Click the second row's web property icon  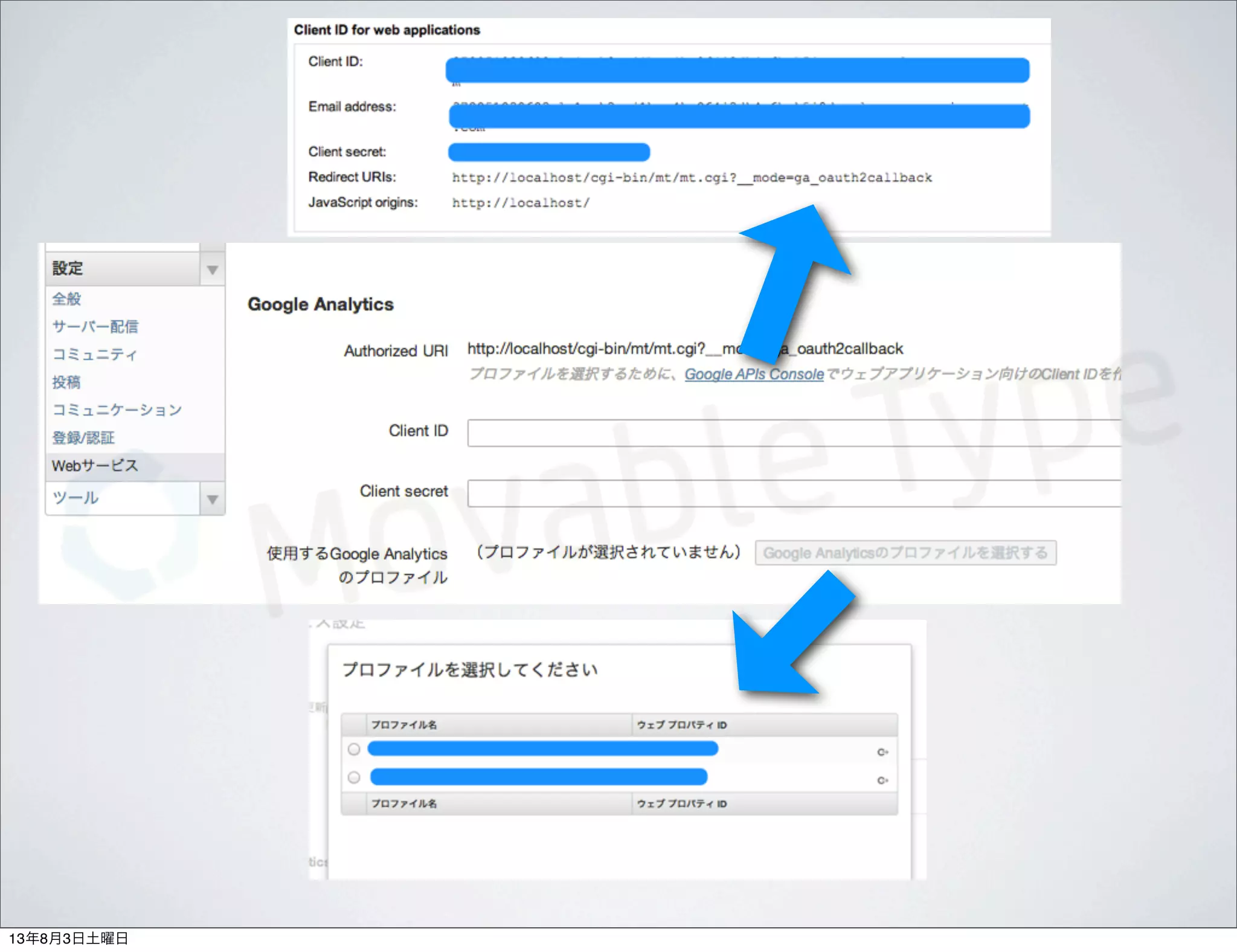(882, 780)
